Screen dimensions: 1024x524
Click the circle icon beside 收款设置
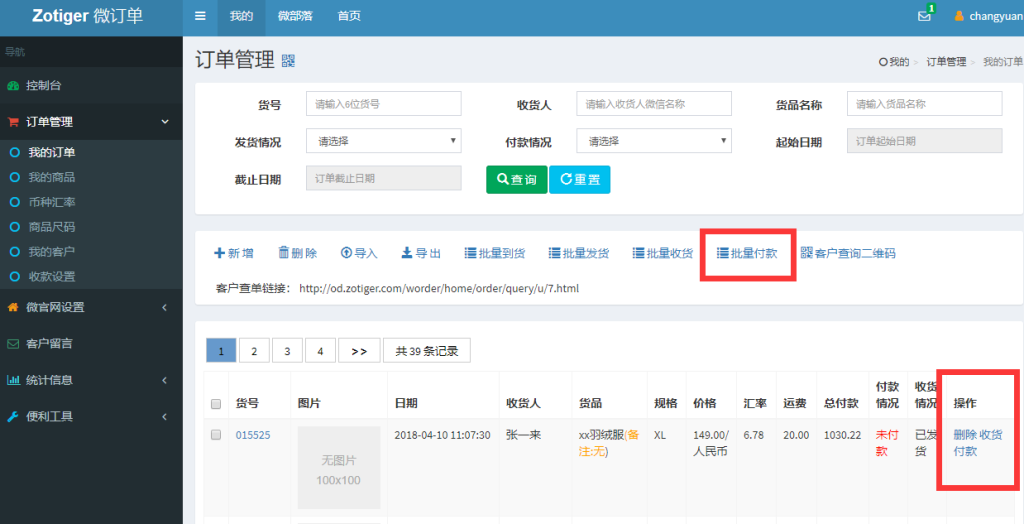tap(14, 276)
